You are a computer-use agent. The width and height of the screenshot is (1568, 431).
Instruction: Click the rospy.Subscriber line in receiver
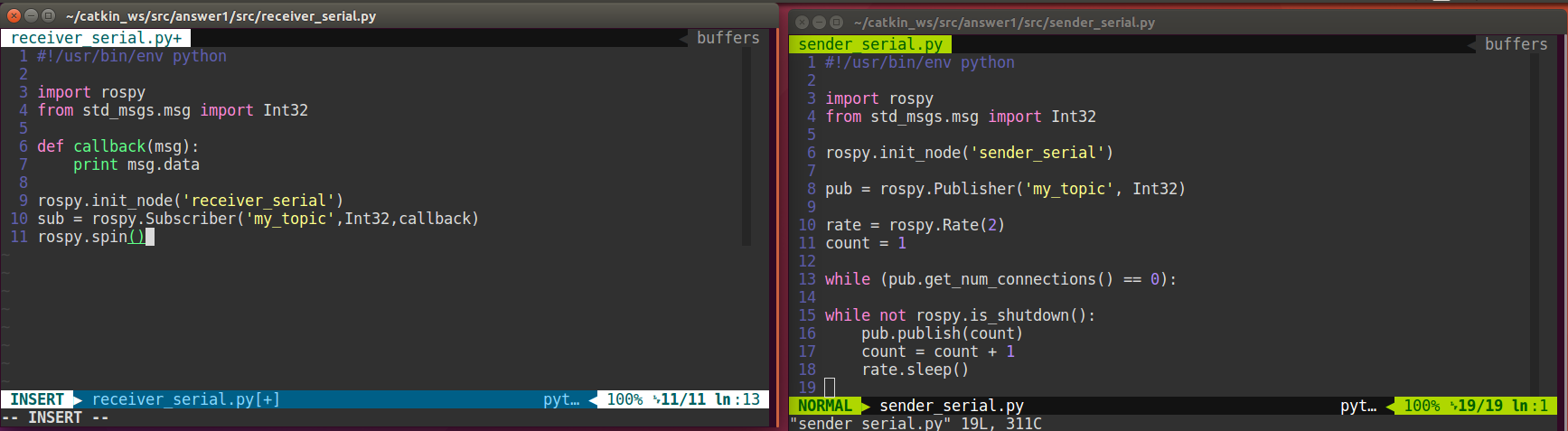[258, 219]
